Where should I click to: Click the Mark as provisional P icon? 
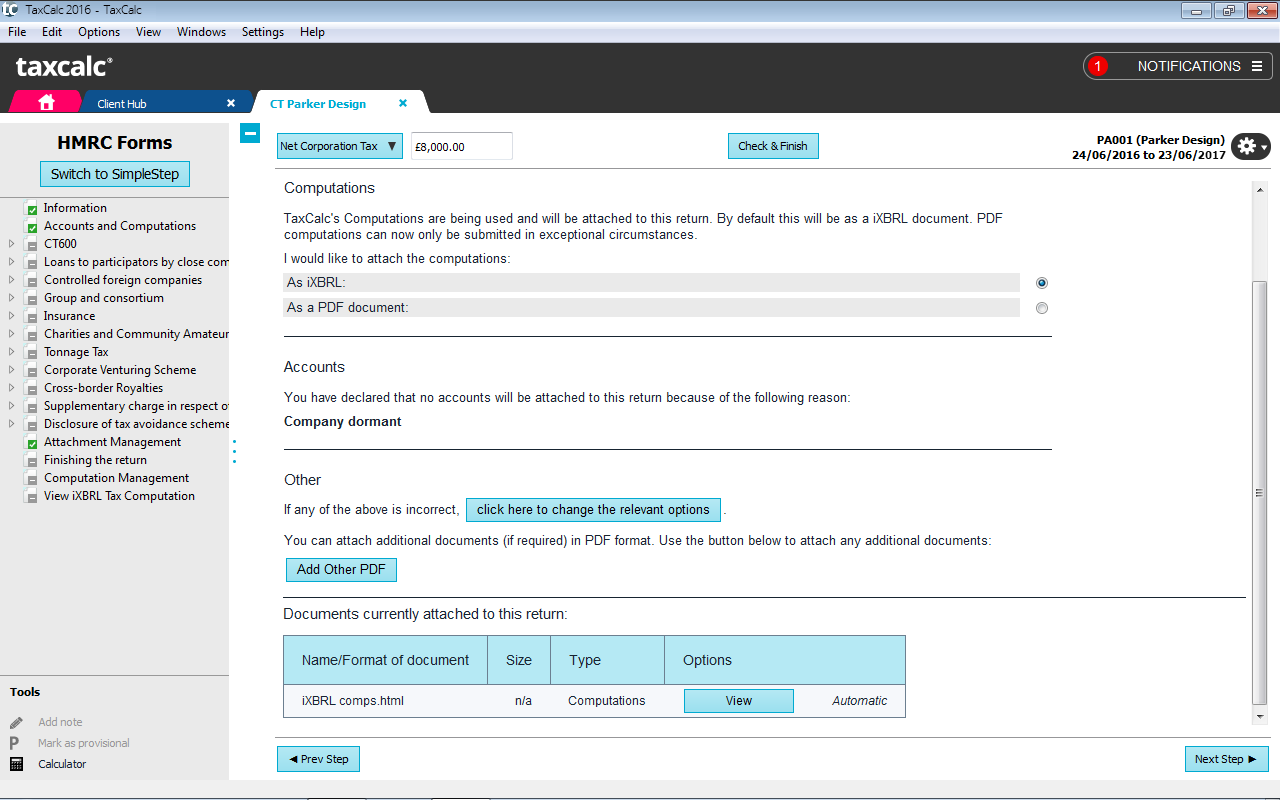pos(15,743)
